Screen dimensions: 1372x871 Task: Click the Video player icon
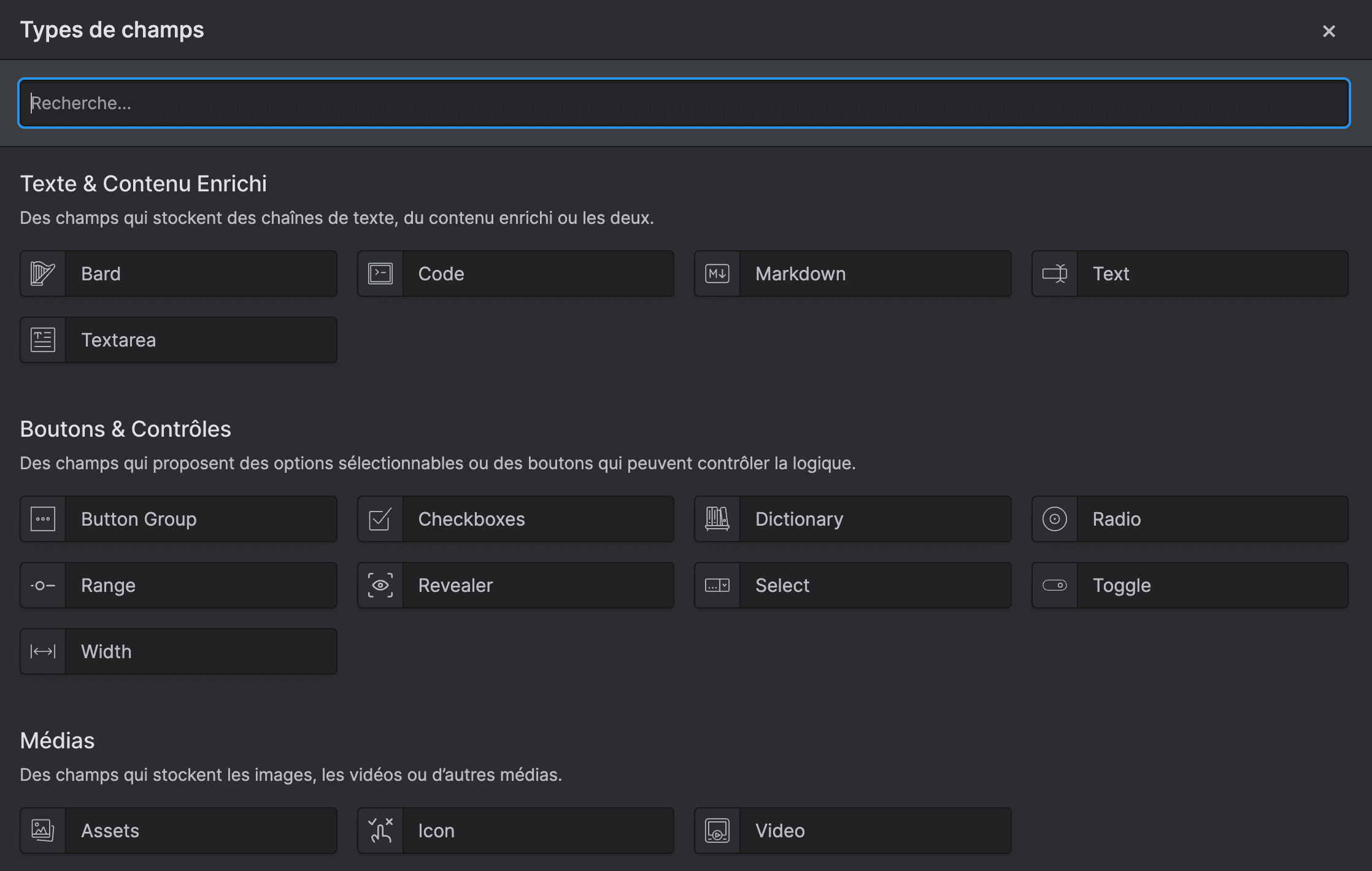(x=717, y=831)
